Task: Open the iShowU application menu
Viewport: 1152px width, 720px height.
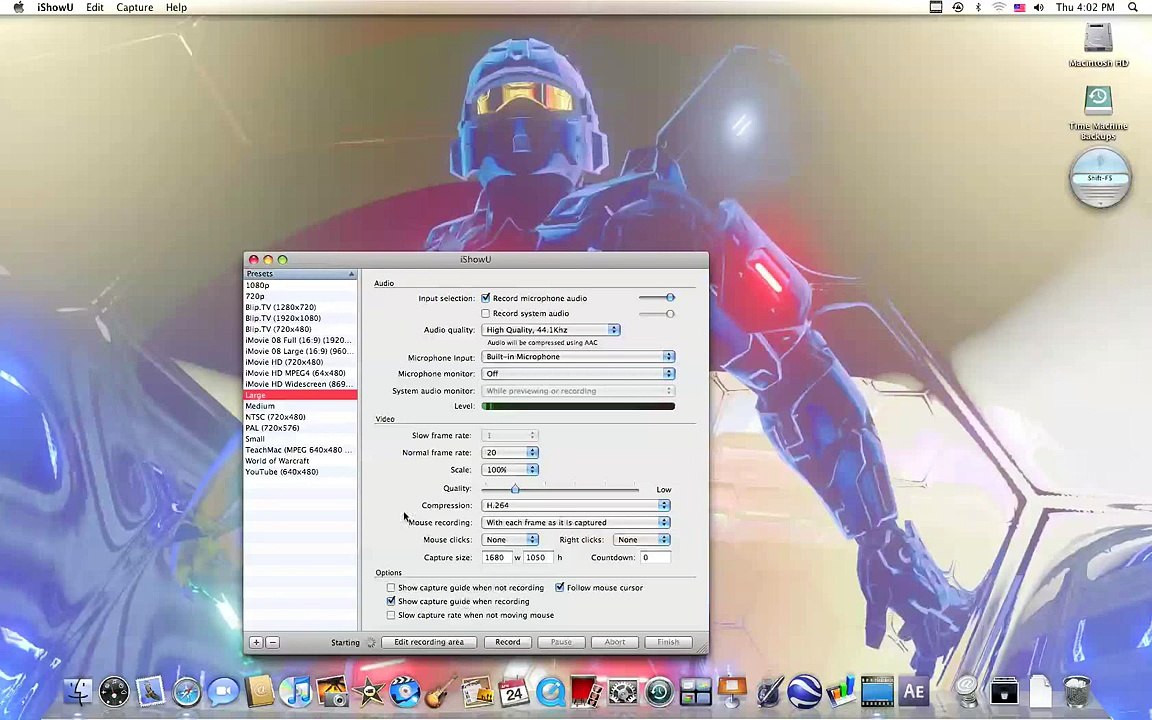Action: click(55, 7)
